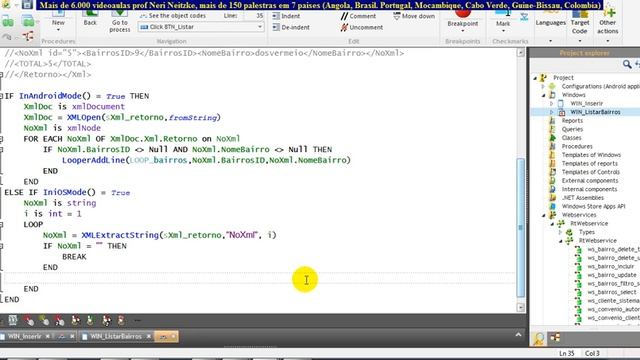Click the scroll up arrow of code editor

(x=520, y=53)
